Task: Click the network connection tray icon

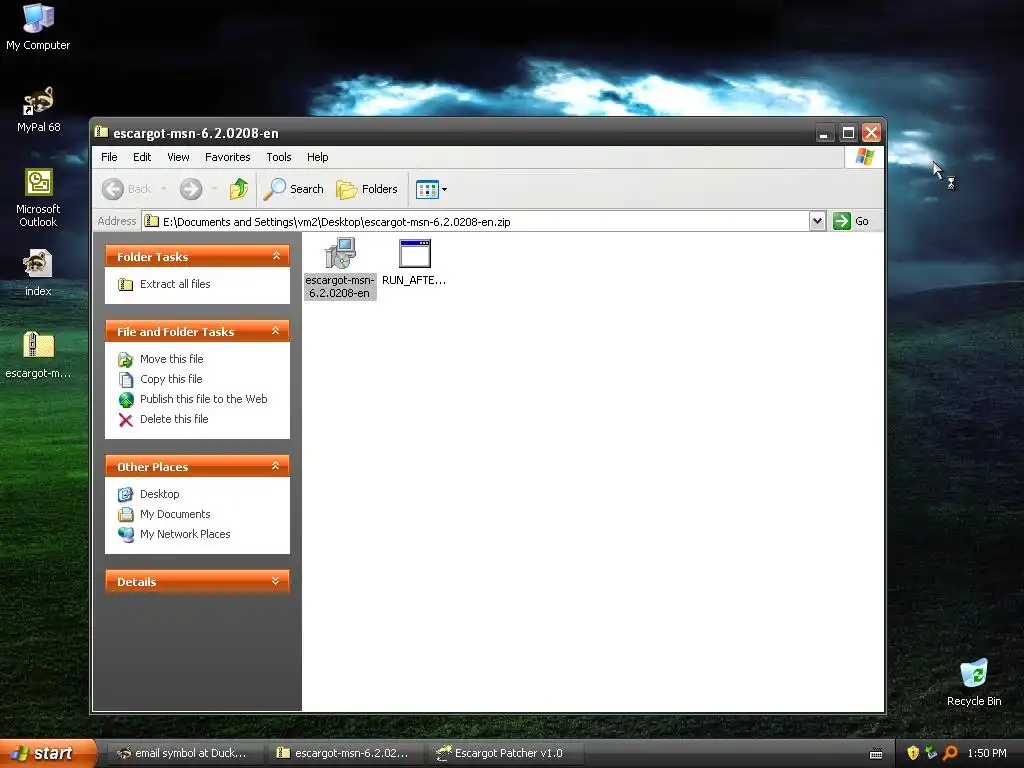Action: point(931,753)
